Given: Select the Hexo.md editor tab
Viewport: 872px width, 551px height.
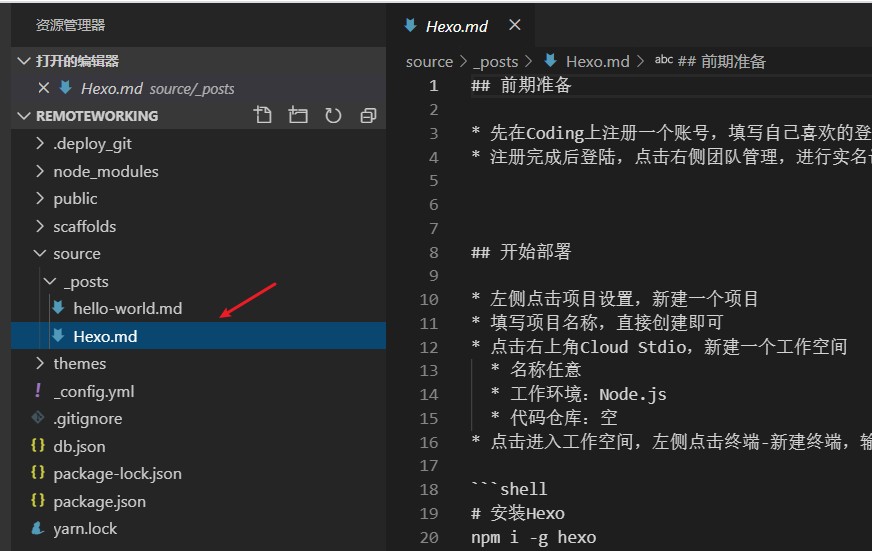Looking at the screenshot, I should (x=457, y=26).
